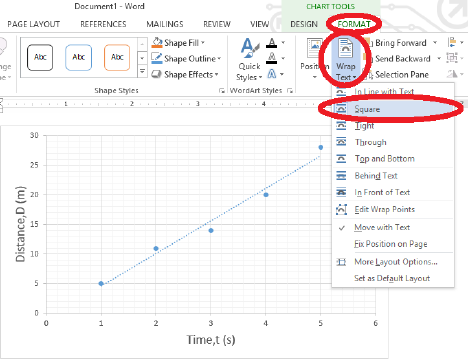
Task: Open WordArt Styles dialog launcher
Action: coord(290,90)
